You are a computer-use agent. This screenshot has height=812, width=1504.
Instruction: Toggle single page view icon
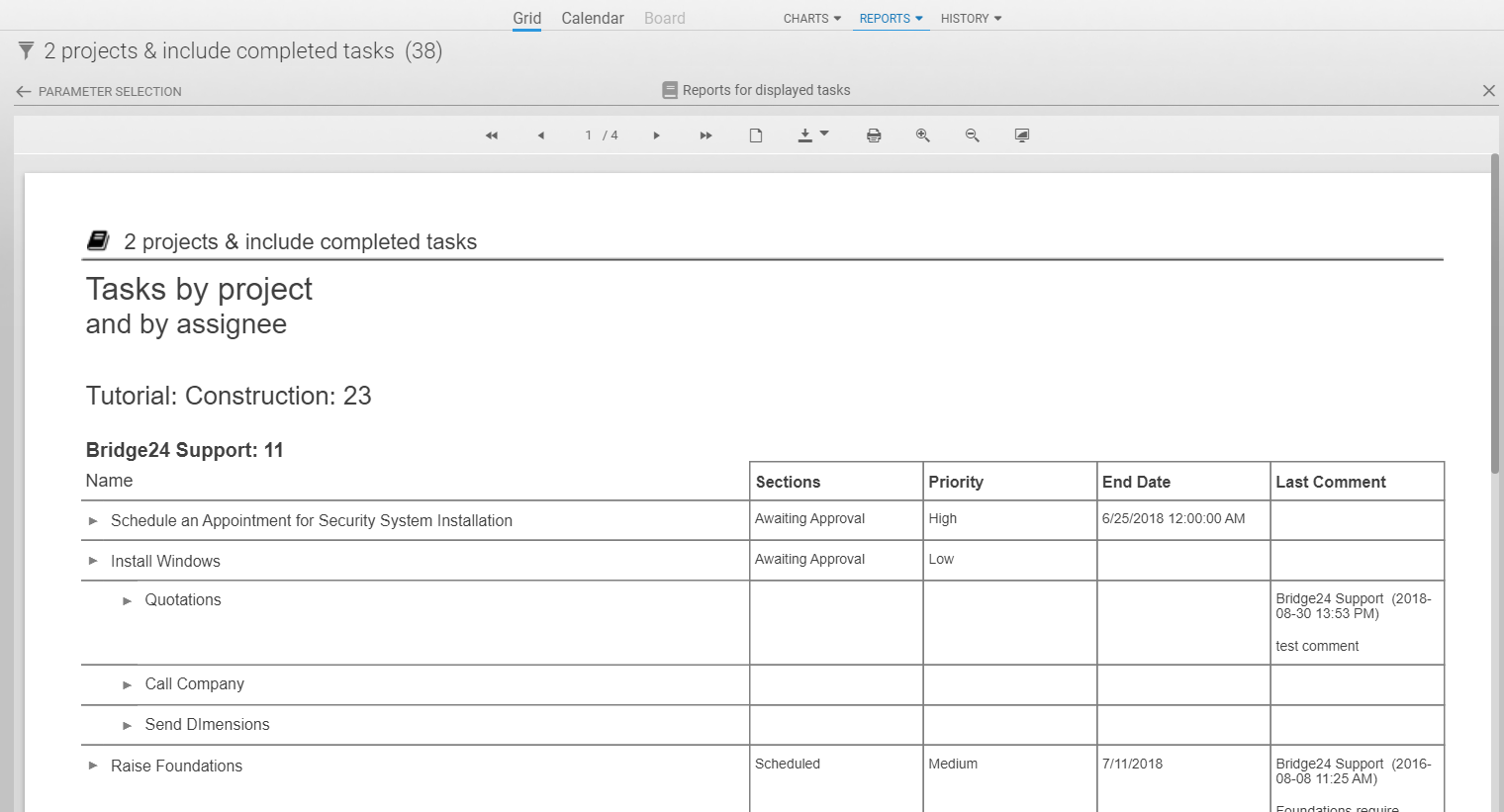coord(756,135)
